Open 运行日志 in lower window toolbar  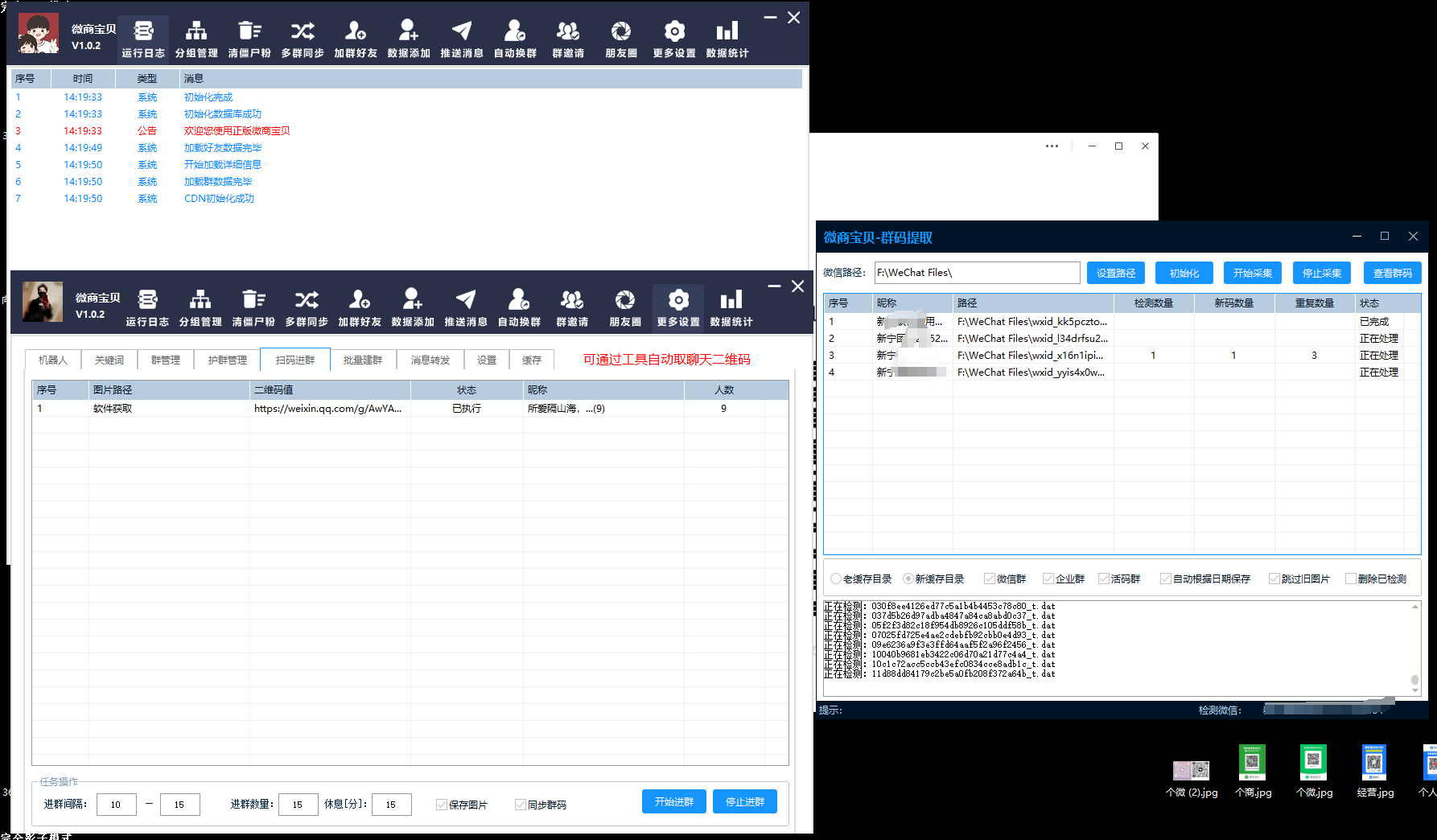[x=147, y=308]
